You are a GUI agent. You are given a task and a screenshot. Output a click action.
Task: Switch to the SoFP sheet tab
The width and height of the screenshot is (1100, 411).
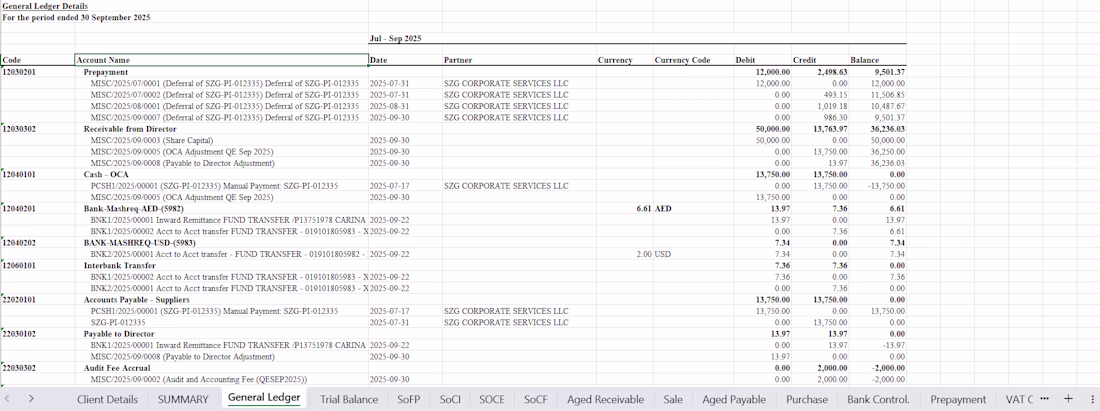tap(408, 399)
